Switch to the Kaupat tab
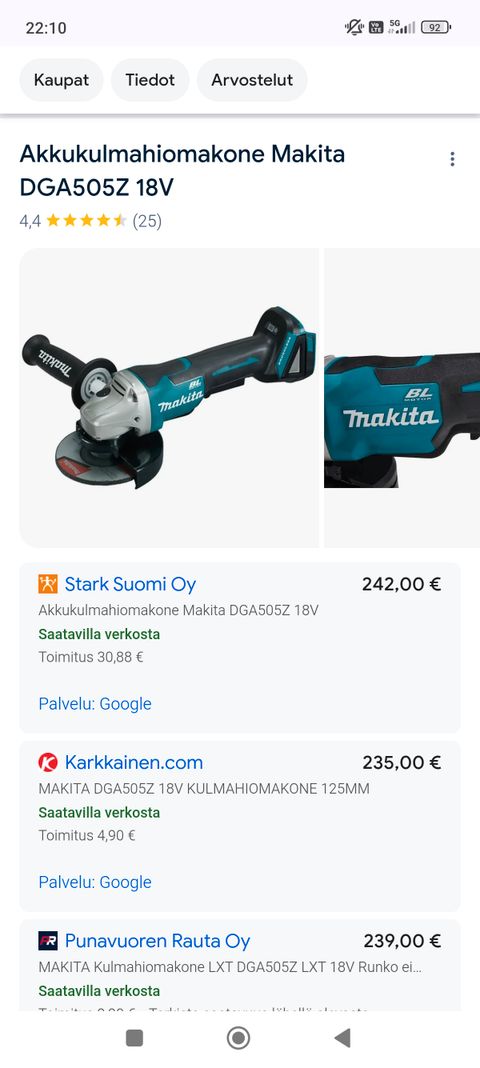 click(61, 80)
